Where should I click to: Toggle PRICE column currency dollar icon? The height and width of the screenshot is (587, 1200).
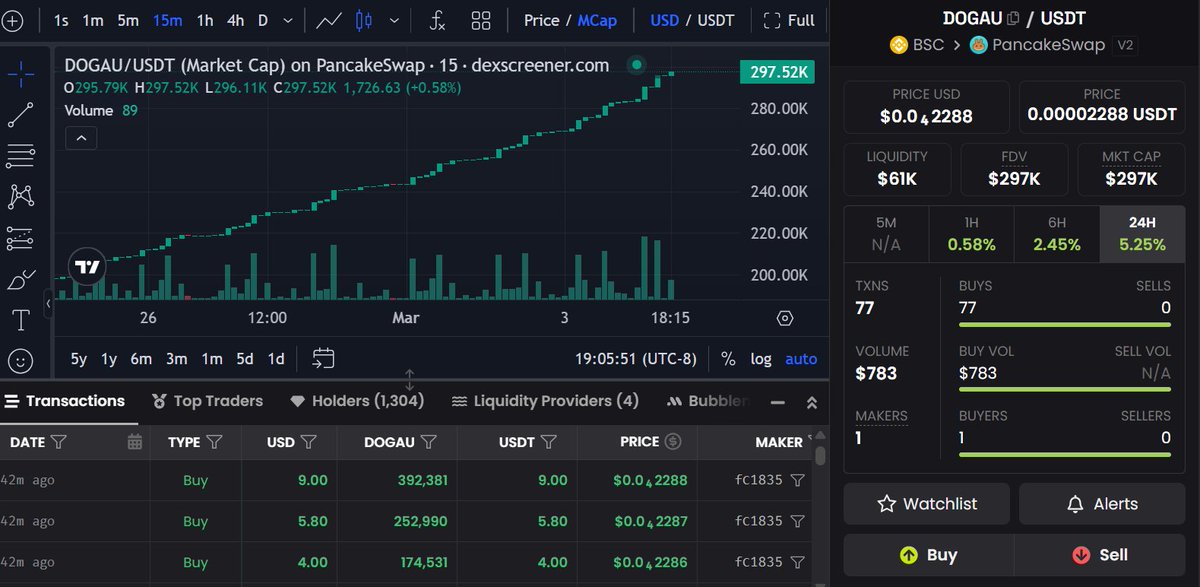(x=673, y=441)
